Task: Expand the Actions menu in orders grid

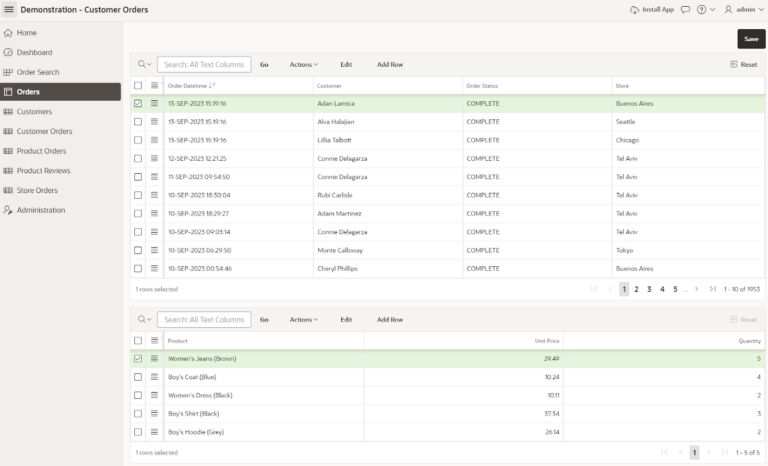Action: (304, 64)
